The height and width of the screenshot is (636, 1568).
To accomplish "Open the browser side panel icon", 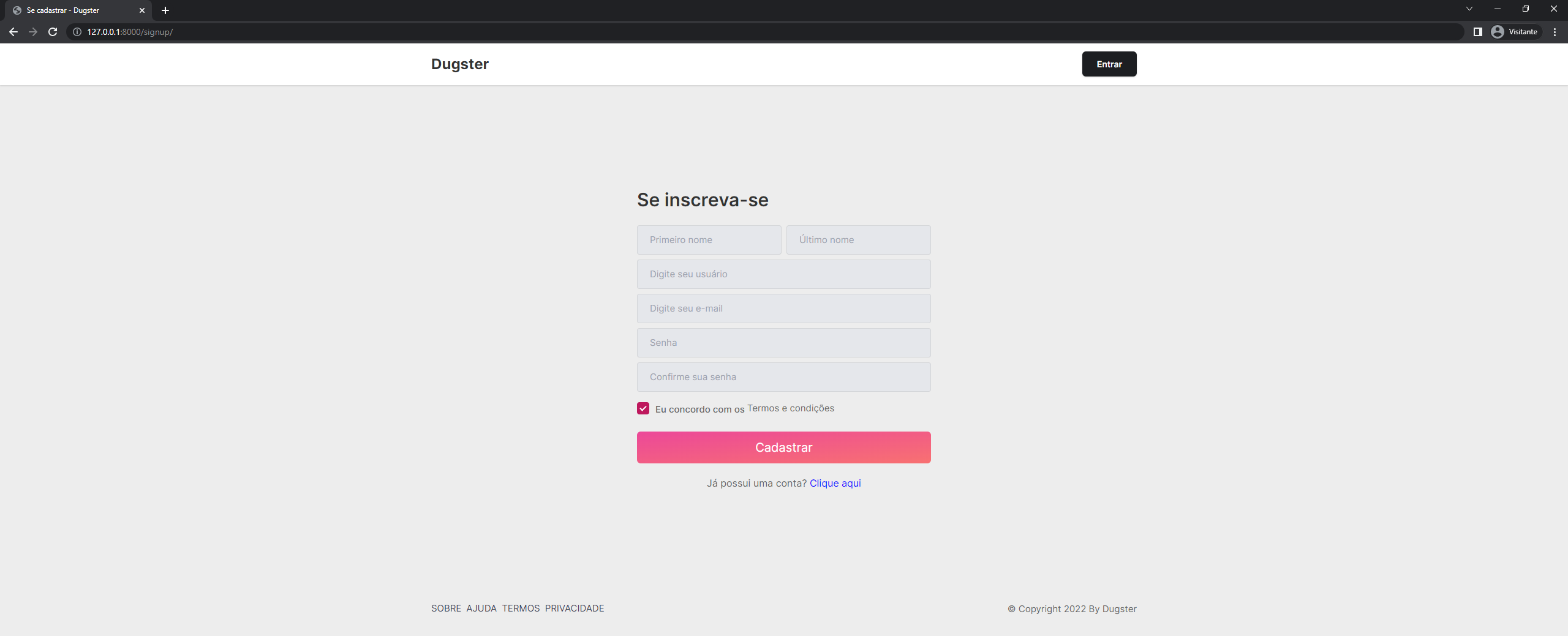I will (x=1477, y=32).
